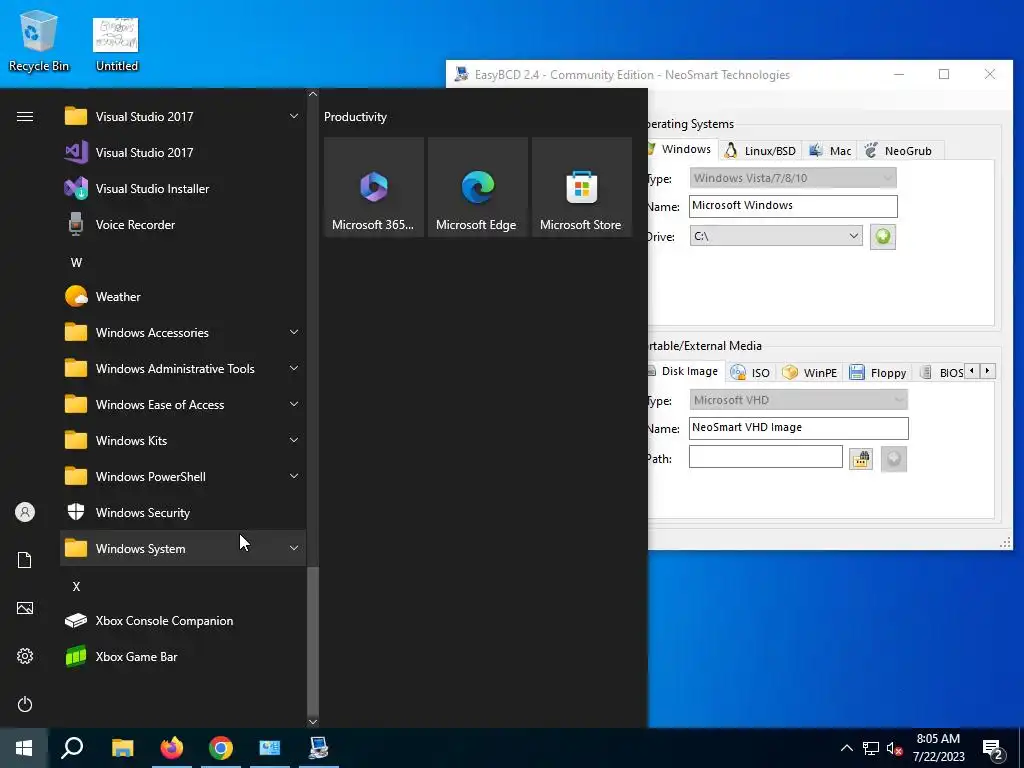Switch to the Mac tab

(830, 151)
